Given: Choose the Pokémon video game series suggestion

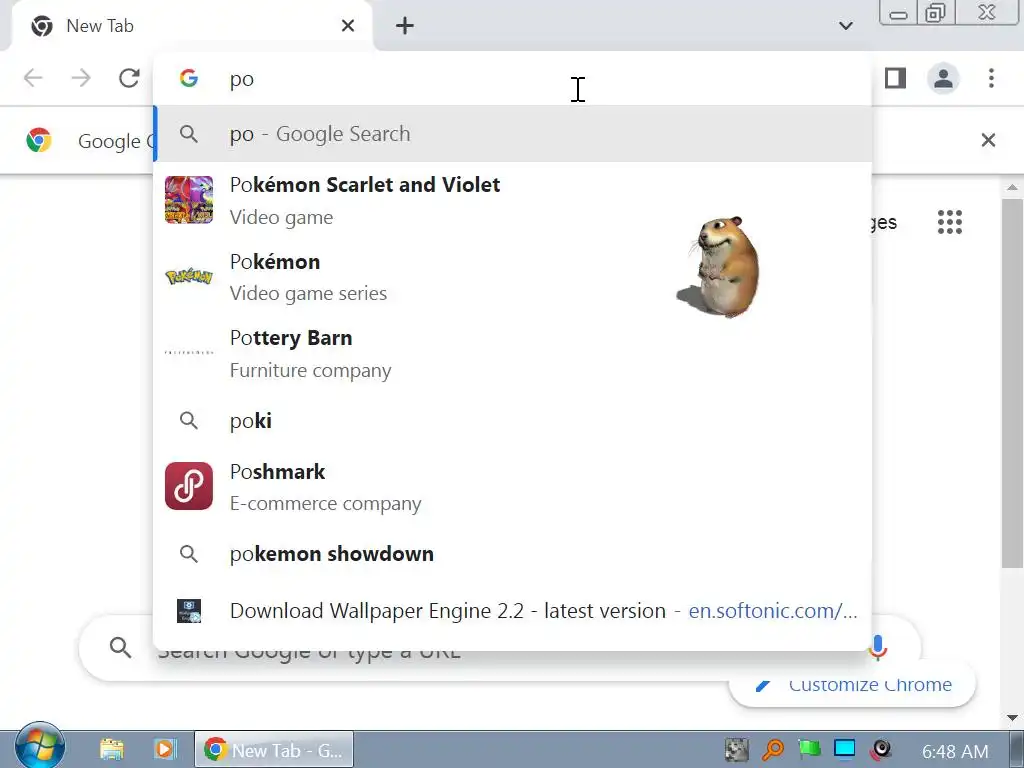Looking at the screenshot, I should point(513,277).
